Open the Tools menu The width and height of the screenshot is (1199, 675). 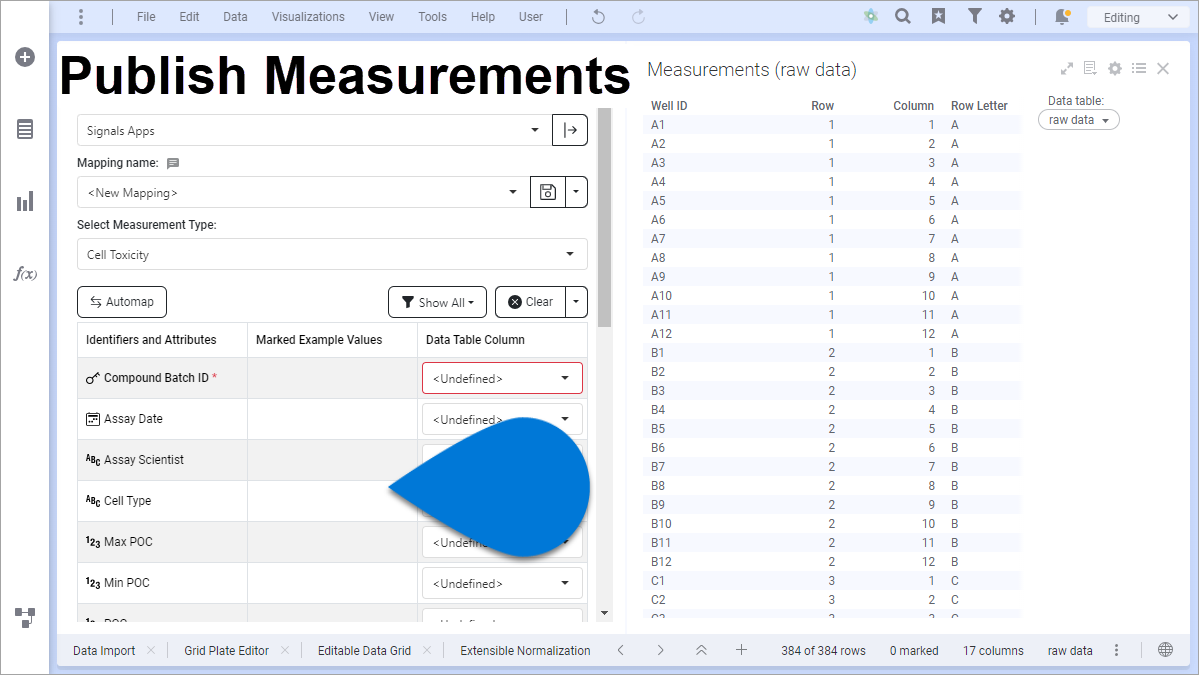click(x=432, y=17)
